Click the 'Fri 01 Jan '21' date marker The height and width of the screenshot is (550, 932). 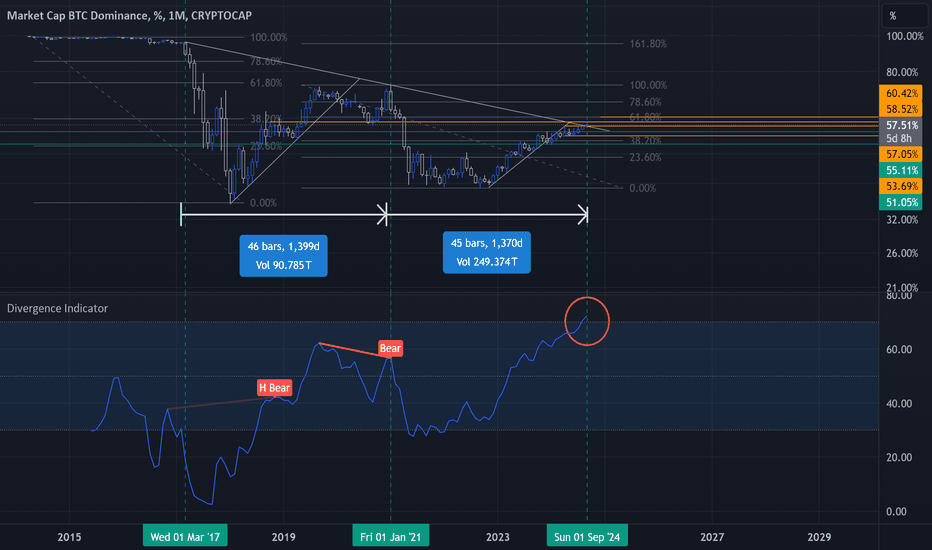click(391, 536)
